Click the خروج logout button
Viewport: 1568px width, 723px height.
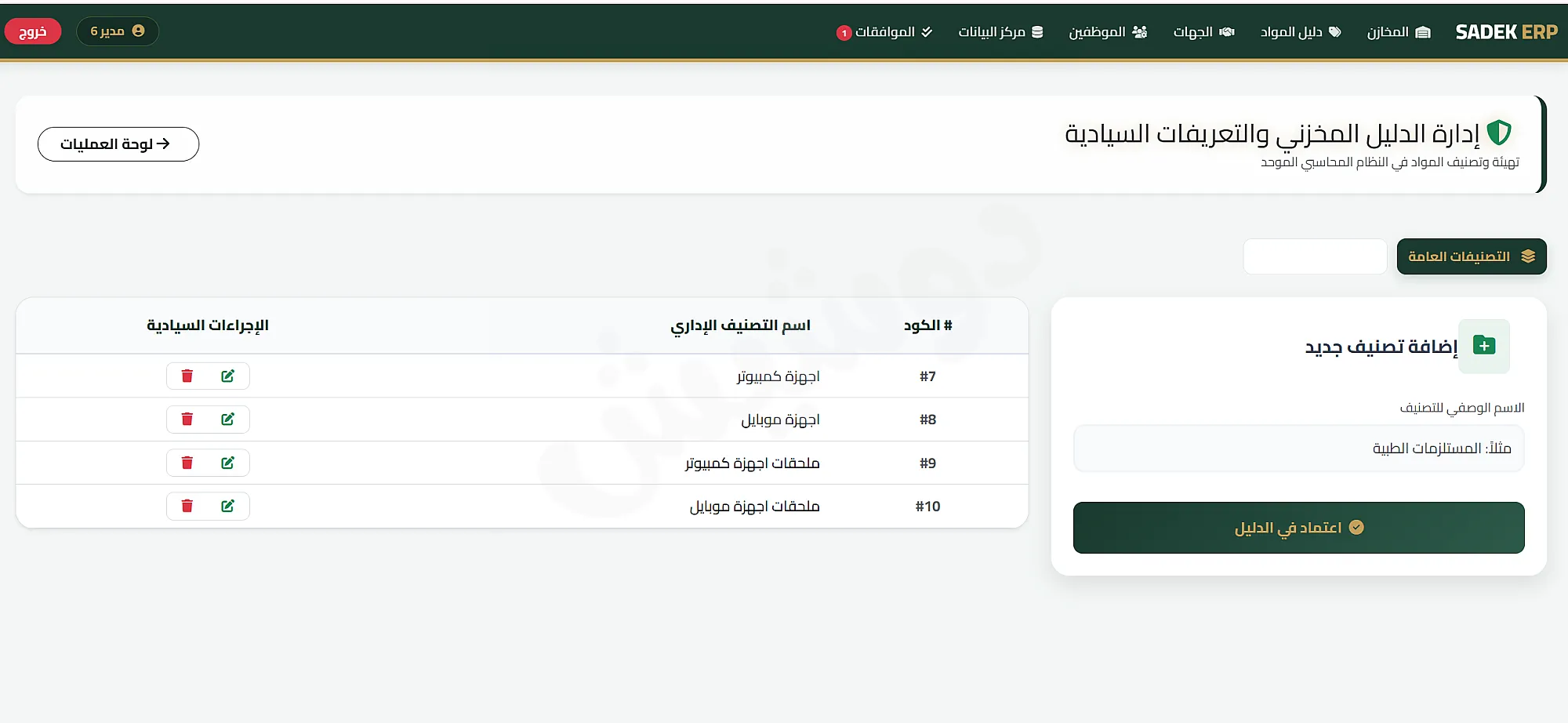point(33,31)
